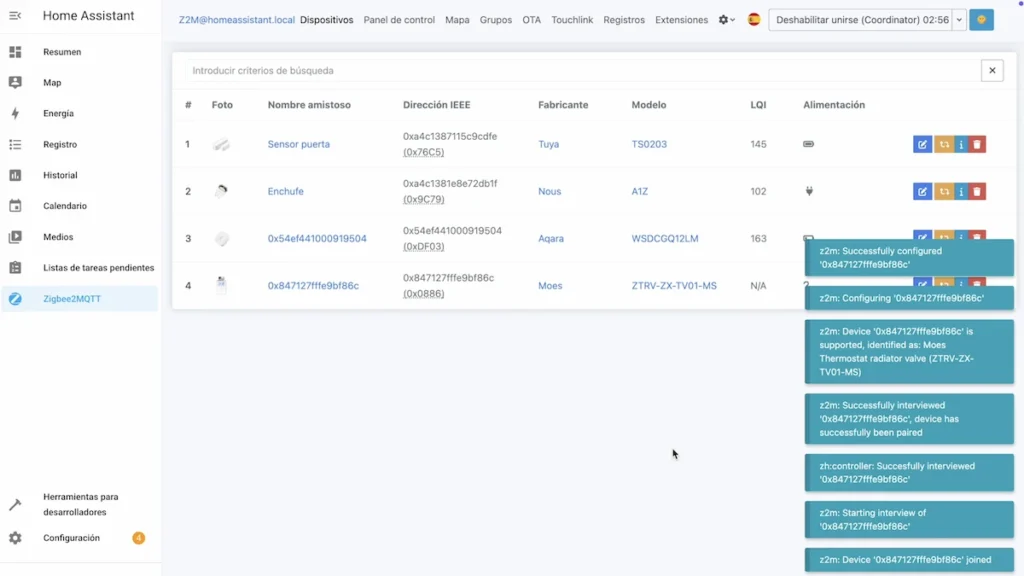
Task: Focus the search criteria input field
Action: (x=583, y=71)
